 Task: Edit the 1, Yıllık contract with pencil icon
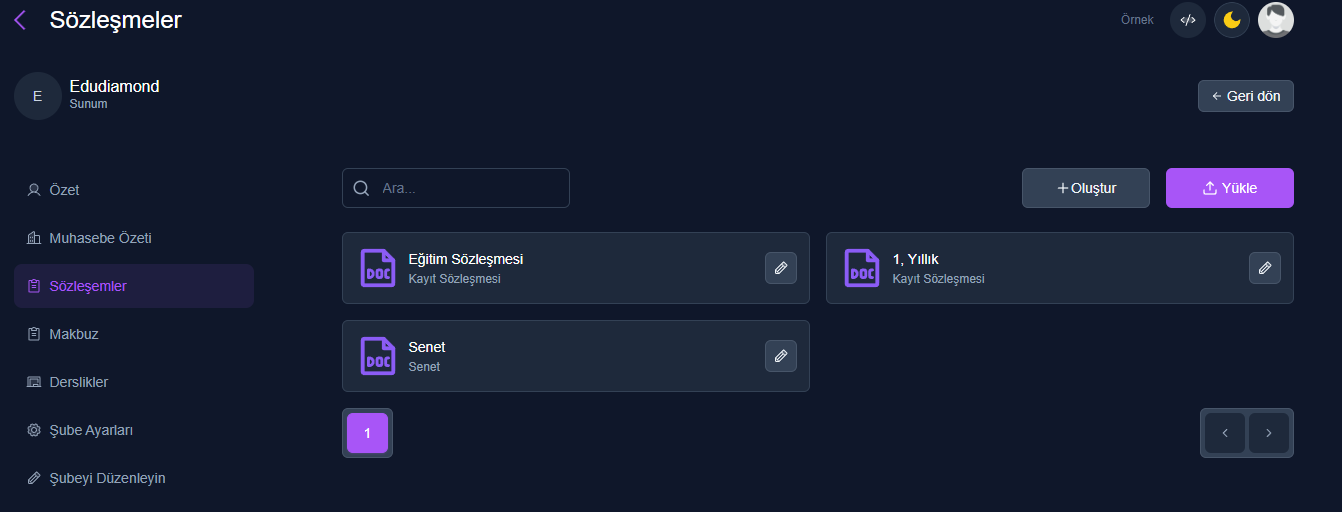pos(1265,268)
